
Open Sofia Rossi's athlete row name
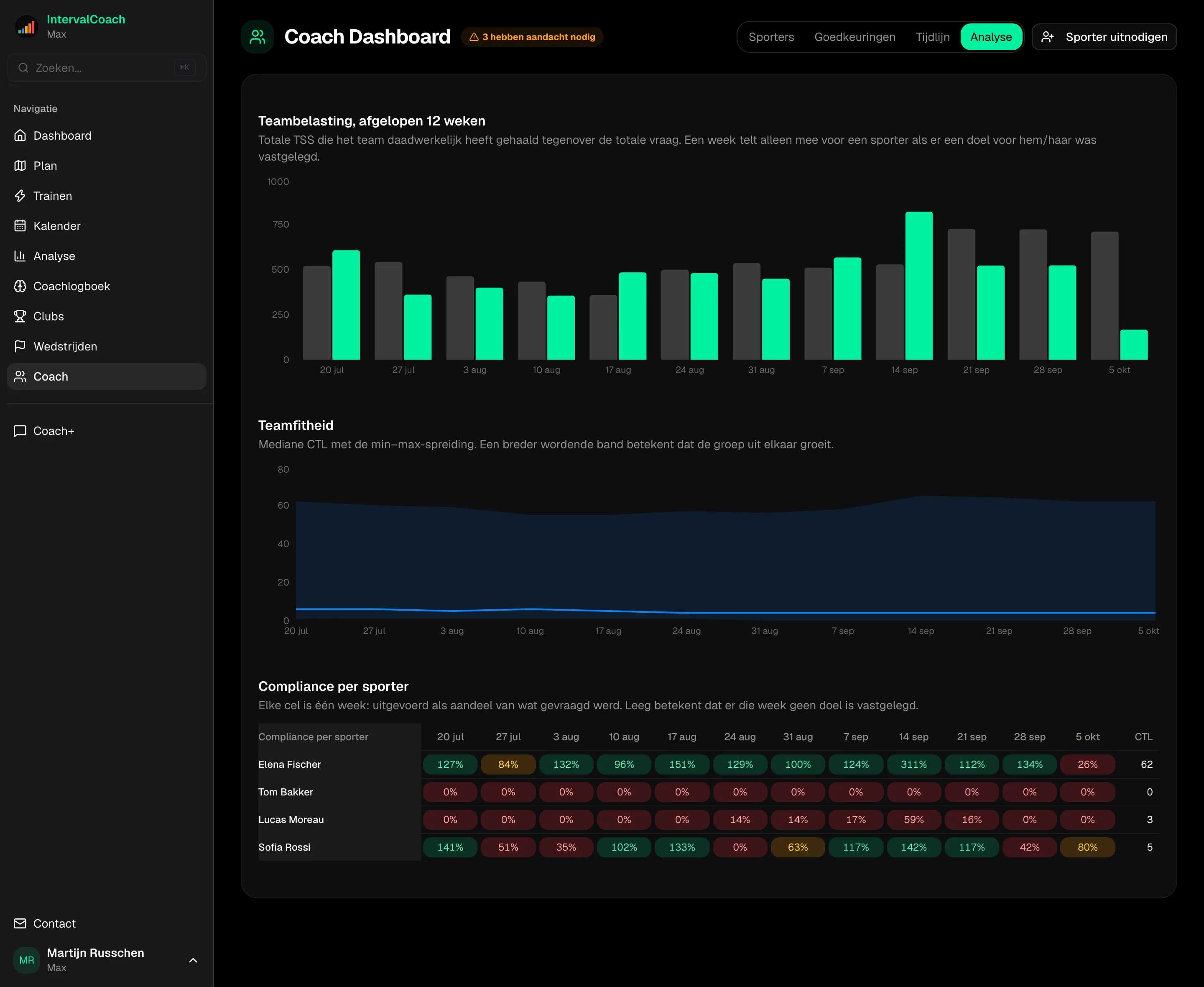(284, 847)
